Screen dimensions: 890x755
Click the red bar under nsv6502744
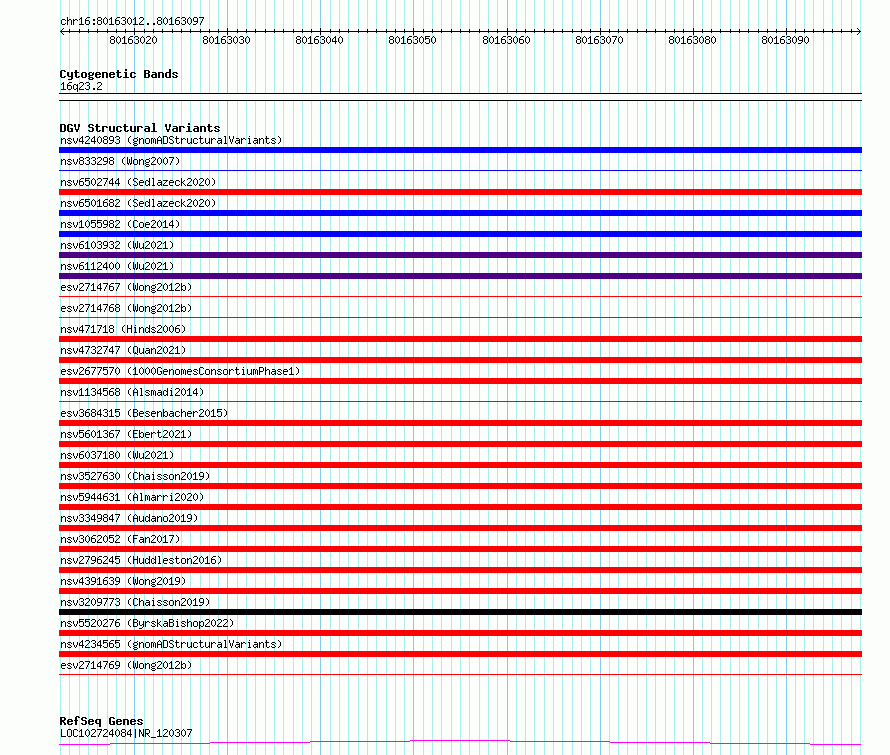point(460,192)
